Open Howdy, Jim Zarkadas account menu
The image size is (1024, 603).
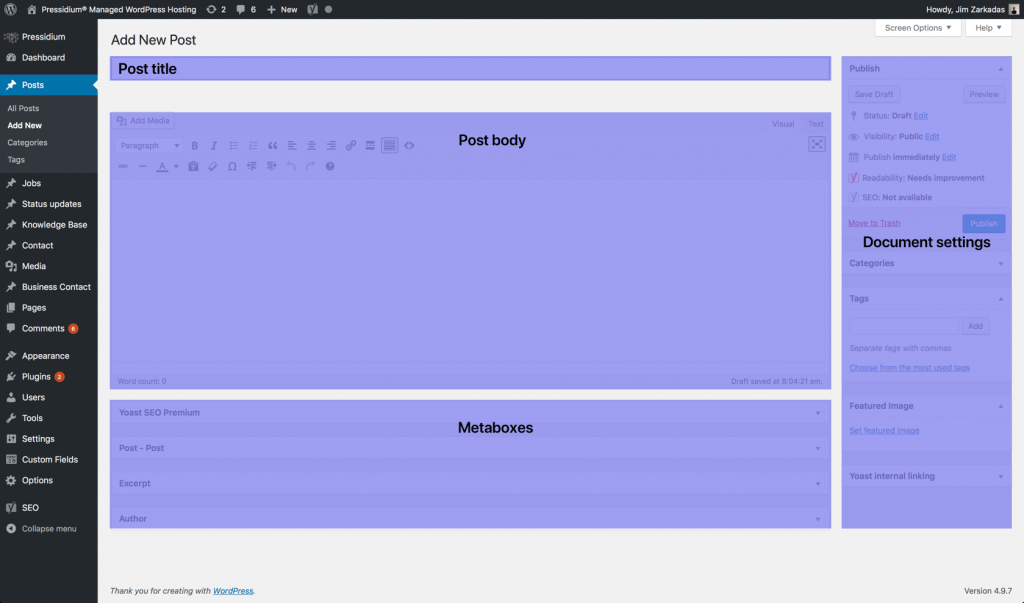coord(972,9)
